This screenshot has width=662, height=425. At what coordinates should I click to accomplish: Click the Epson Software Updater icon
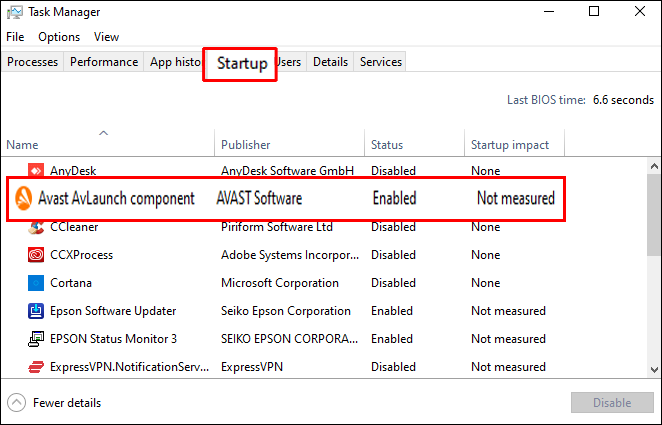(x=36, y=311)
